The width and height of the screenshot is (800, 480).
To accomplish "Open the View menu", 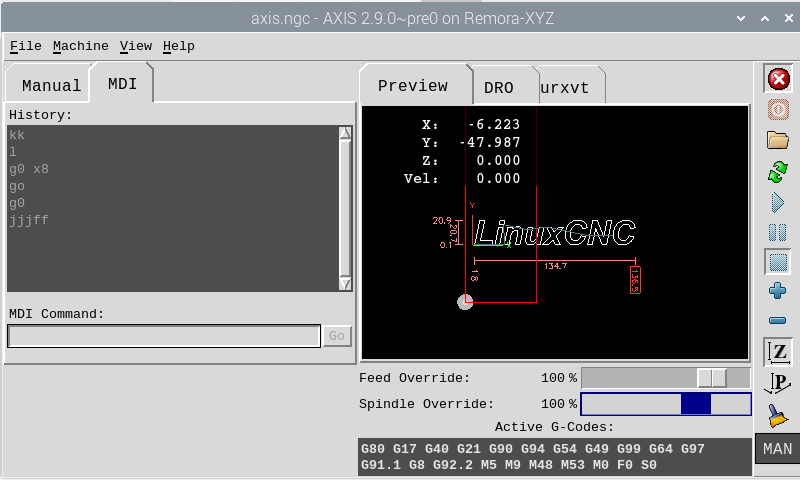I will 136,46.
